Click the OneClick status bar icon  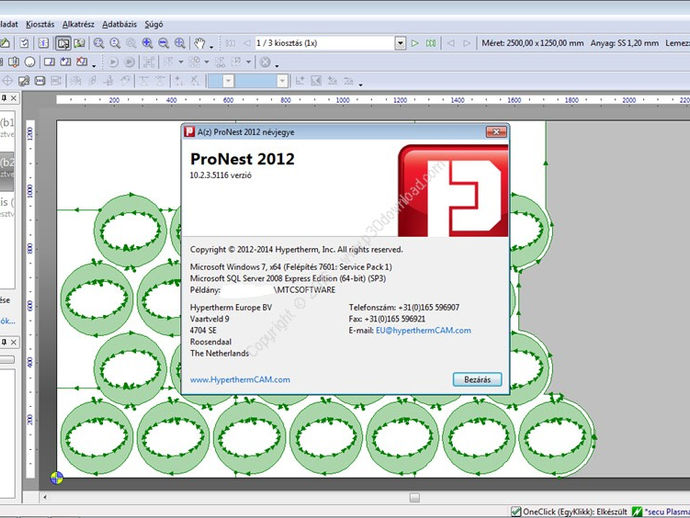(516, 512)
